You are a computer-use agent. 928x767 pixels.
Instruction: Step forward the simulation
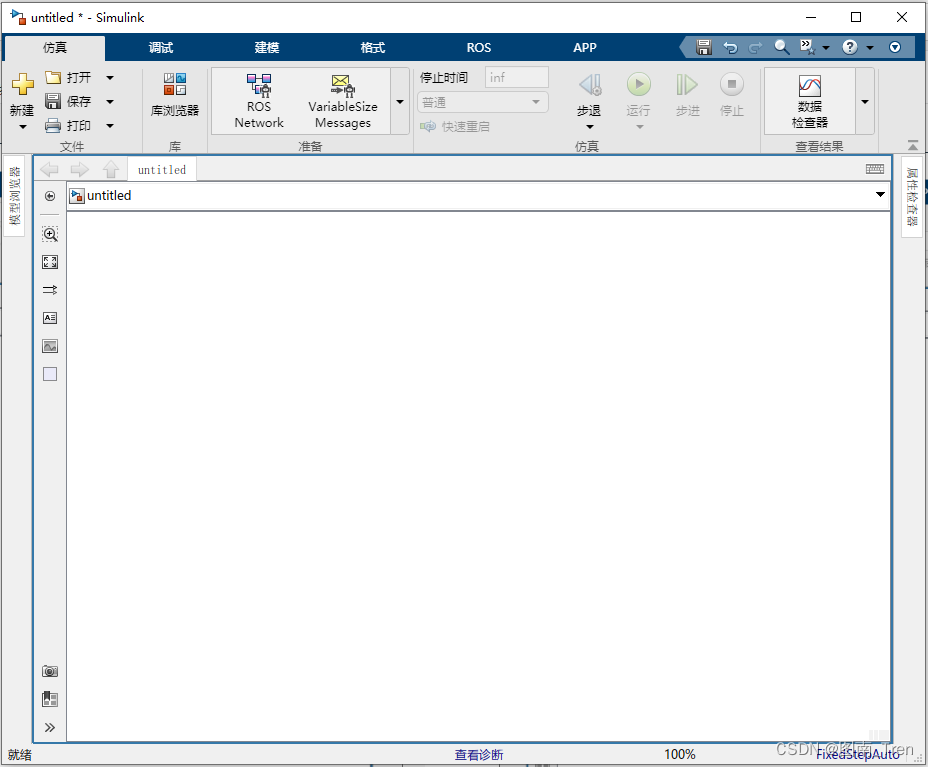pos(687,95)
